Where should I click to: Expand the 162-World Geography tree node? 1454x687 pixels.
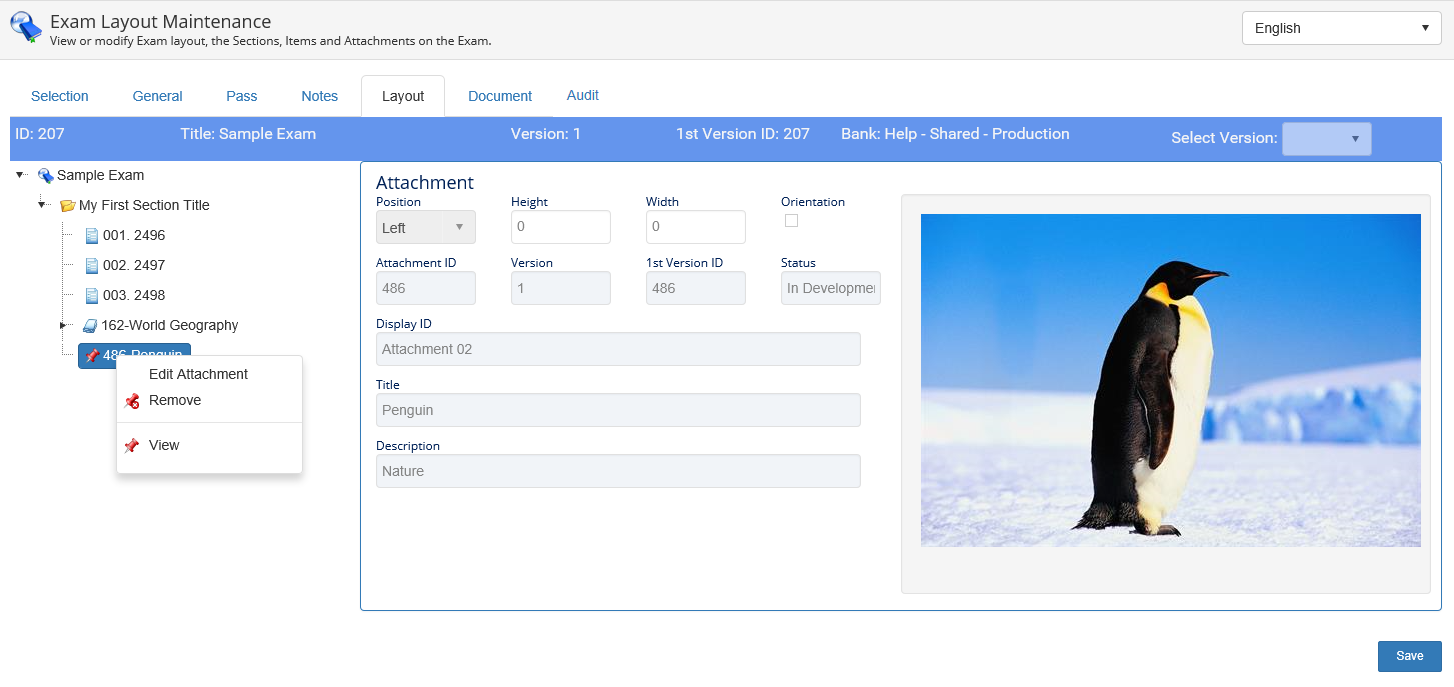coord(63,325)
